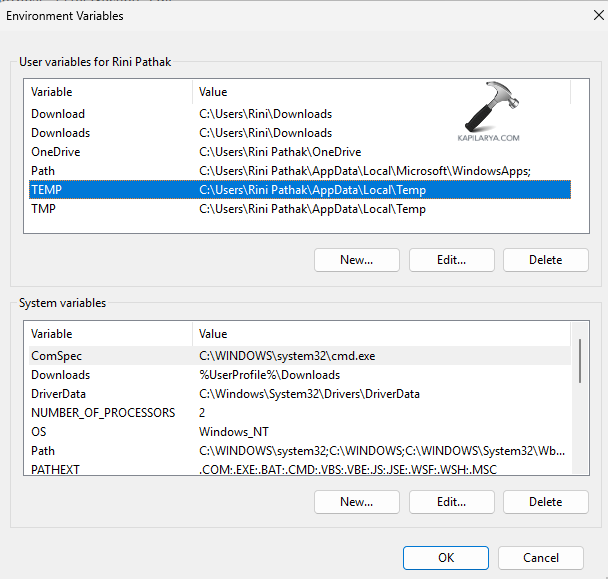Select the DriverData system variable
Image resolution: width=608 pixels, height=579 pixels.
pos(297,394)
